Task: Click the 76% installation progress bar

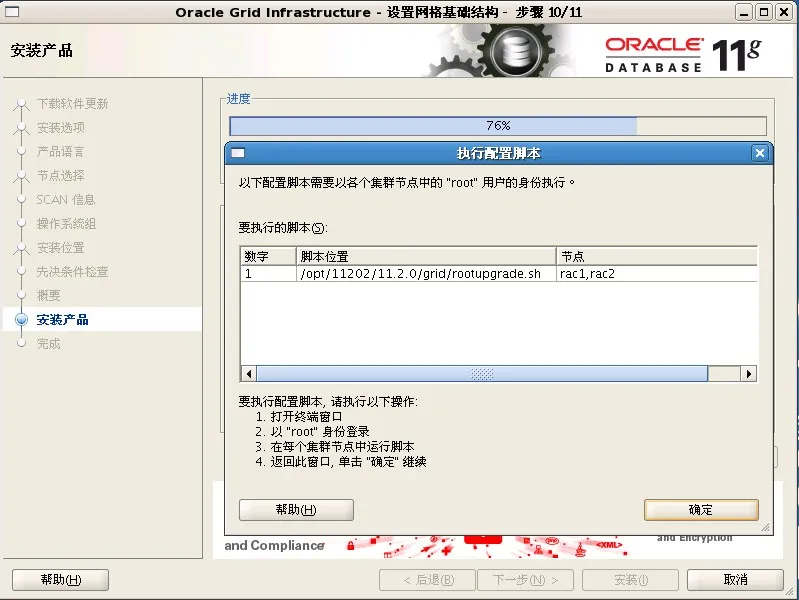Action: pyautogui.click(x=498, y=125)
